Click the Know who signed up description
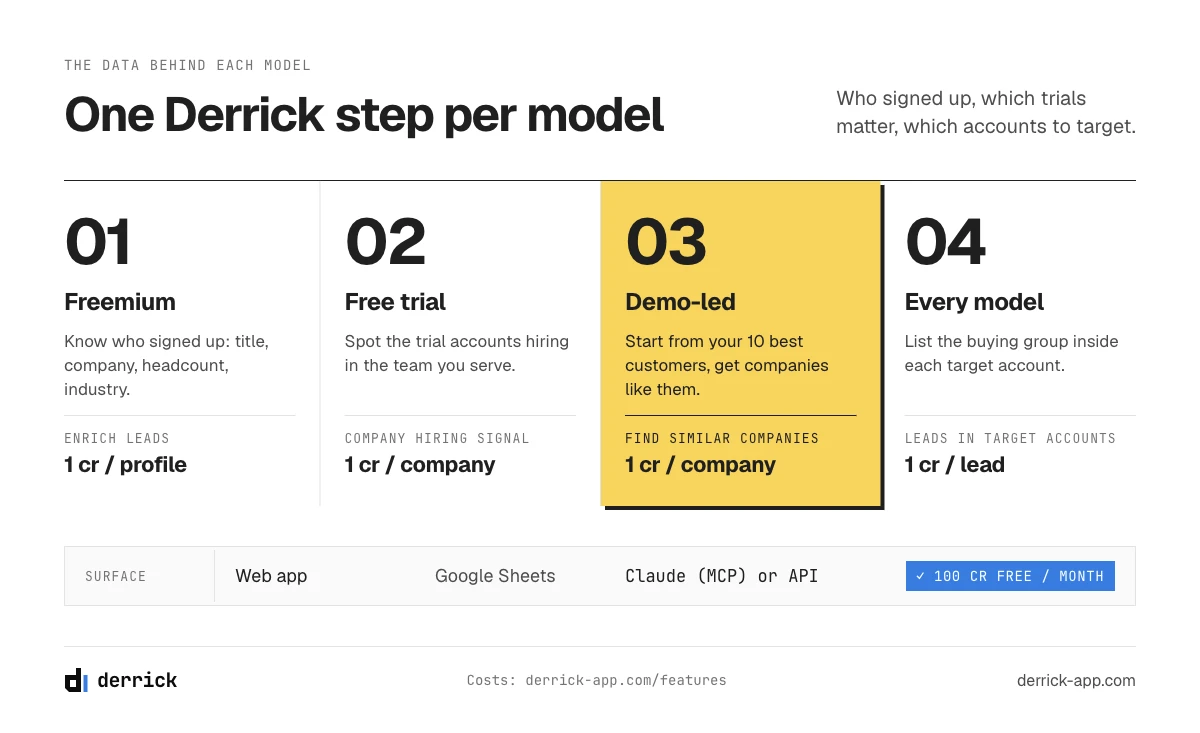The width and height of the screenshot is (1200, 733). pyautogui.click(x=167, y=365)
